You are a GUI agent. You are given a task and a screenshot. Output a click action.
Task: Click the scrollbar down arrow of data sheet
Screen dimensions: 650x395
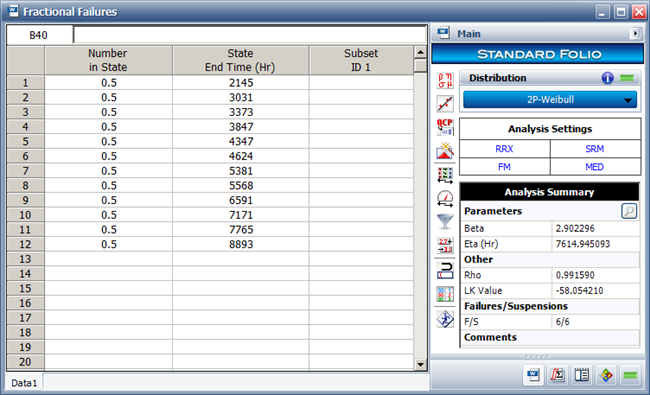coord(420,364)
